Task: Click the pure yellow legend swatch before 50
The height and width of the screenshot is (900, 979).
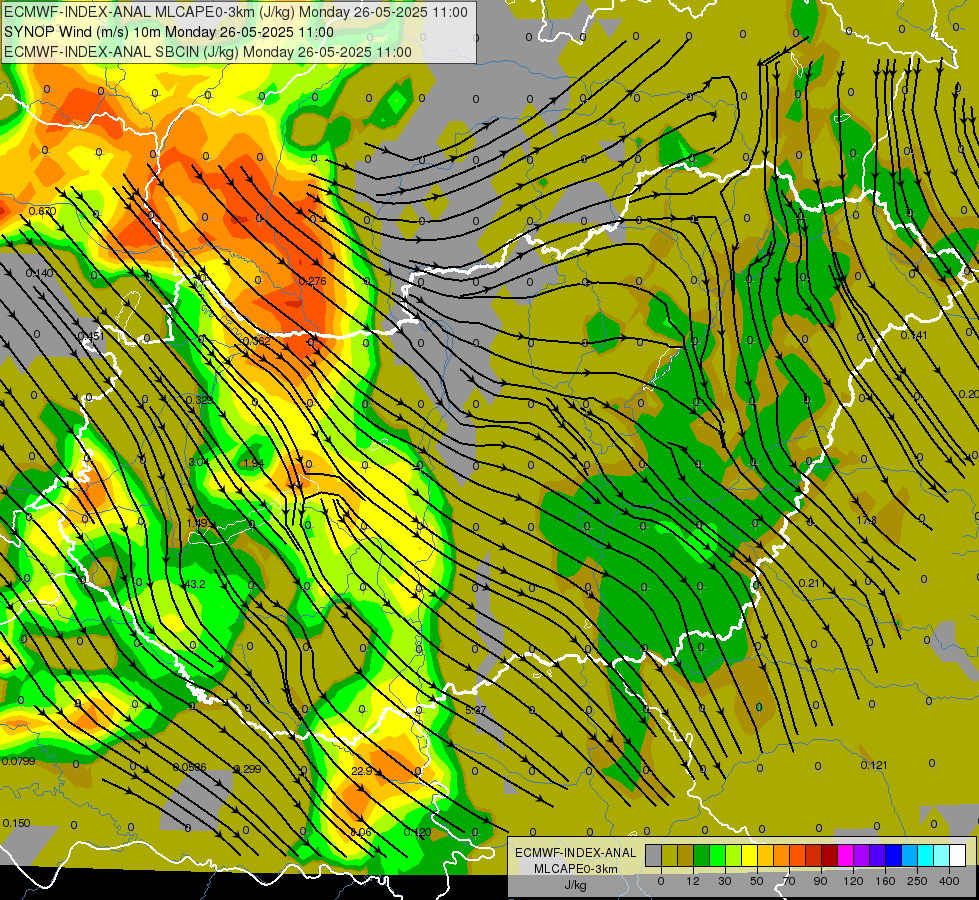Action: pos(750,855)
